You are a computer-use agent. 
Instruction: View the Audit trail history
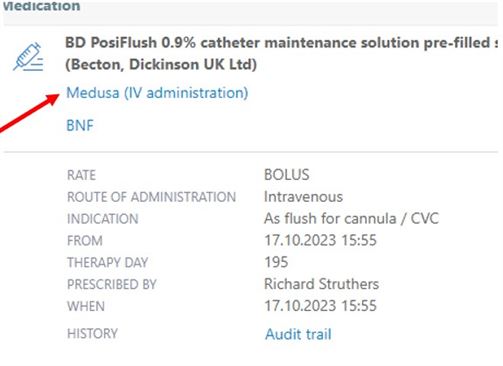[x=298, y=334]
